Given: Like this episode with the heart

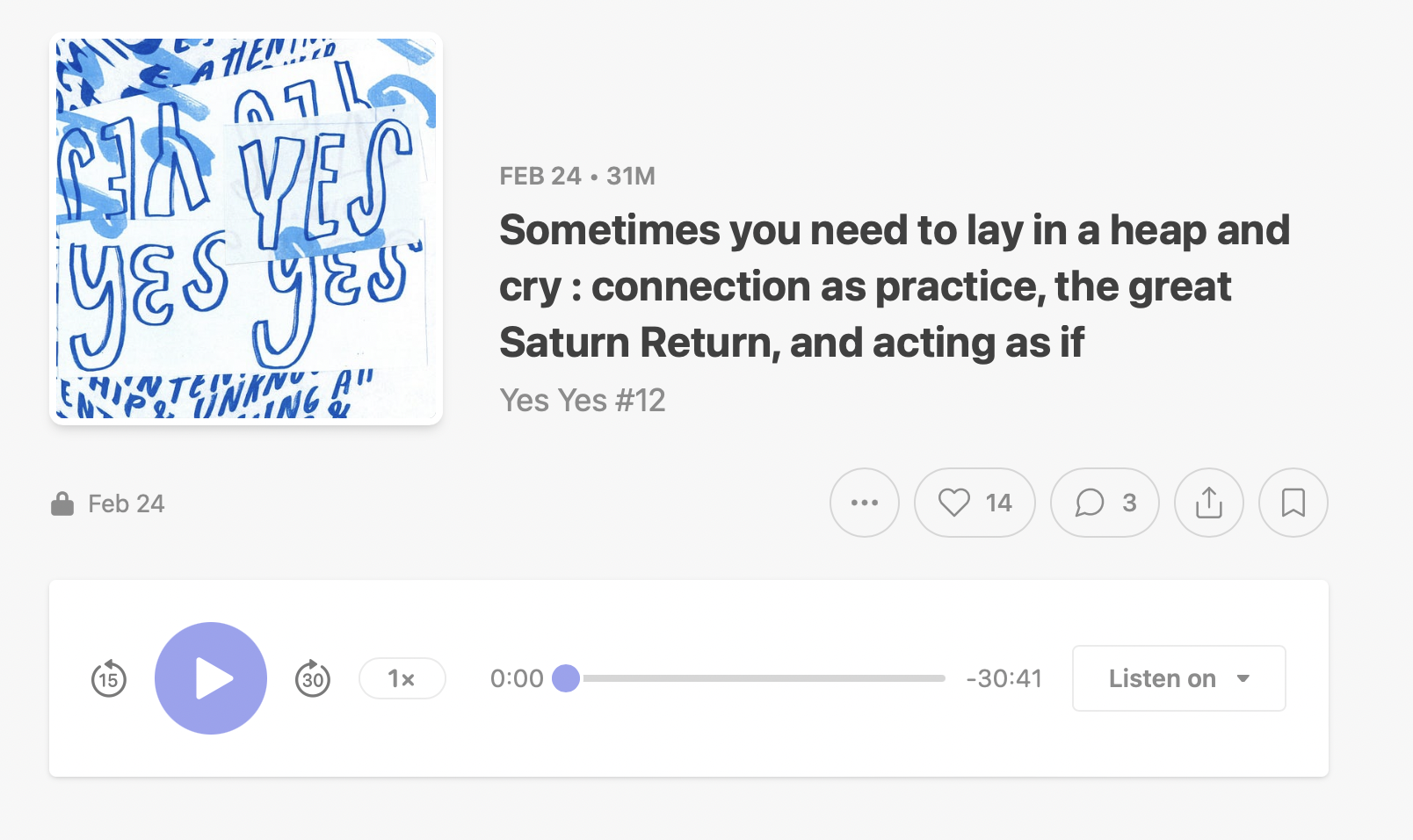Looking at the screenshot, I should click(x=975, y=503).
